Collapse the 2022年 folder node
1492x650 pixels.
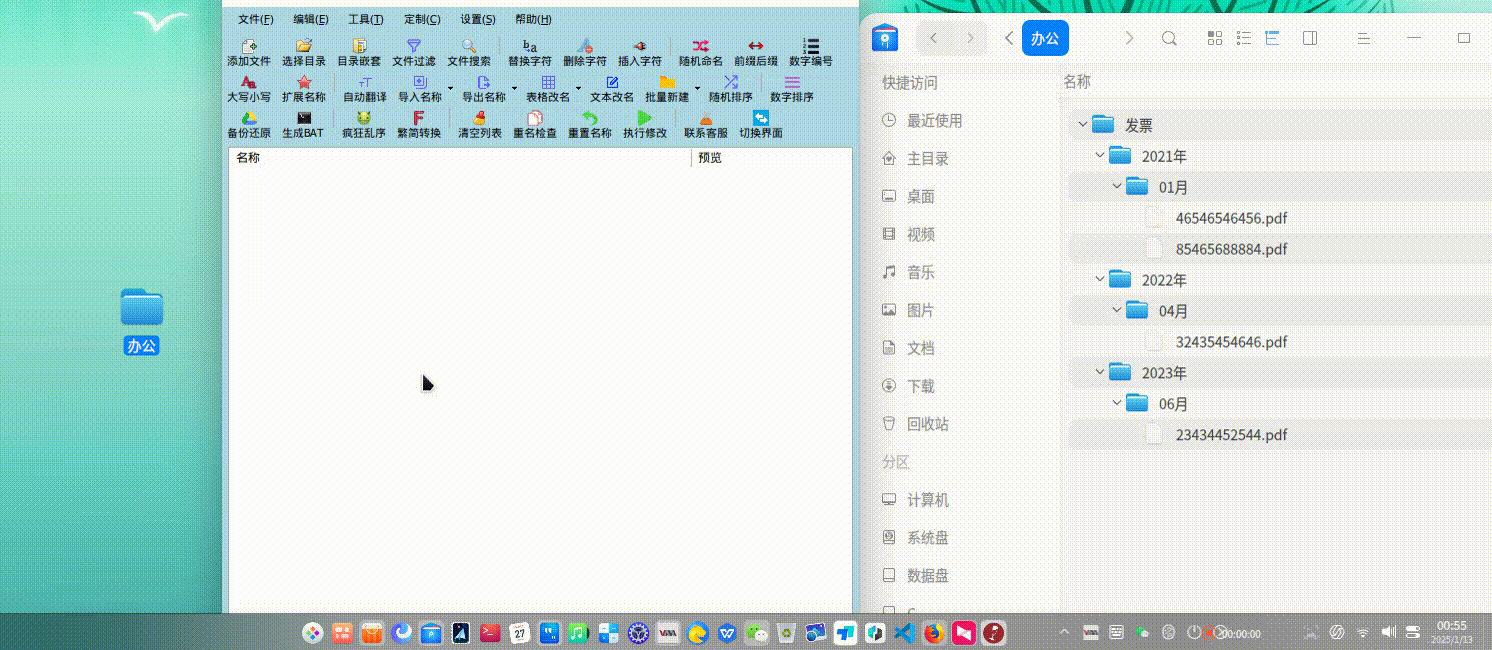[1099, 280]
